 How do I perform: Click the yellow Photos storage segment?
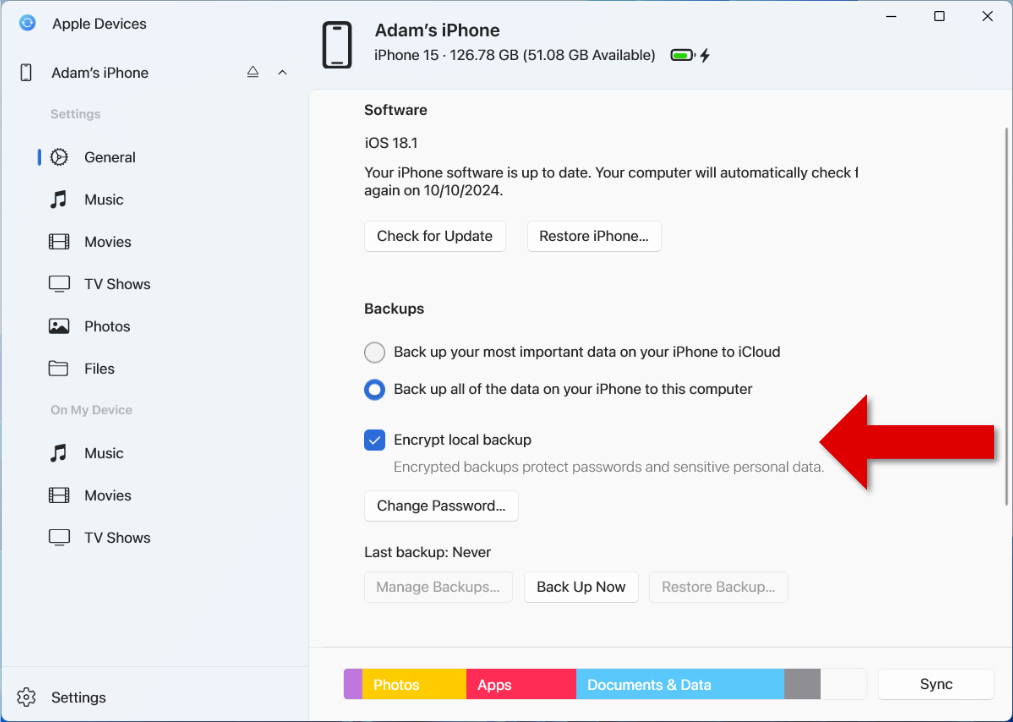point(414,685)
